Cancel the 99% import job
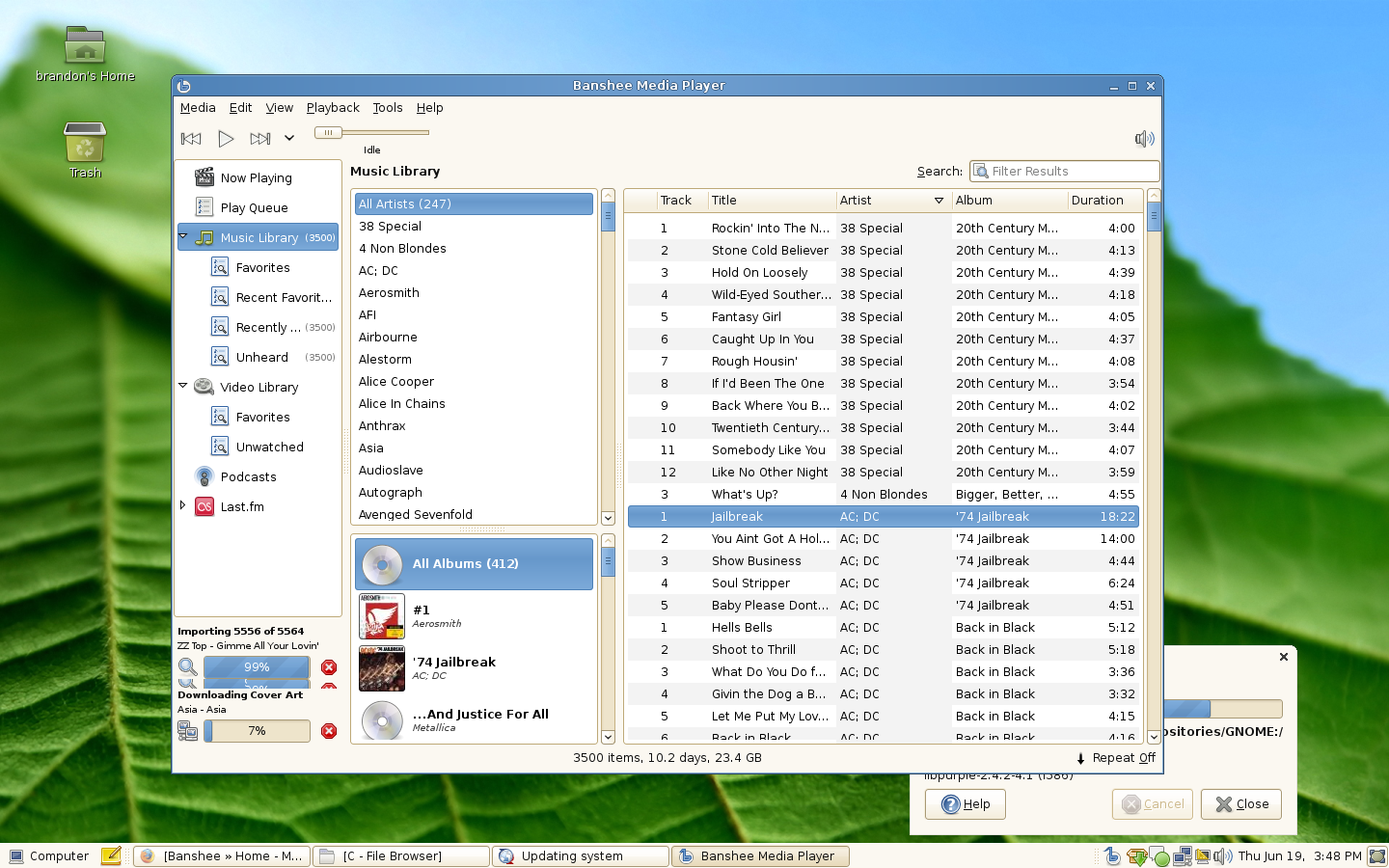Image resolution: width=1389 pixels, height=868 pixels. 329,667
